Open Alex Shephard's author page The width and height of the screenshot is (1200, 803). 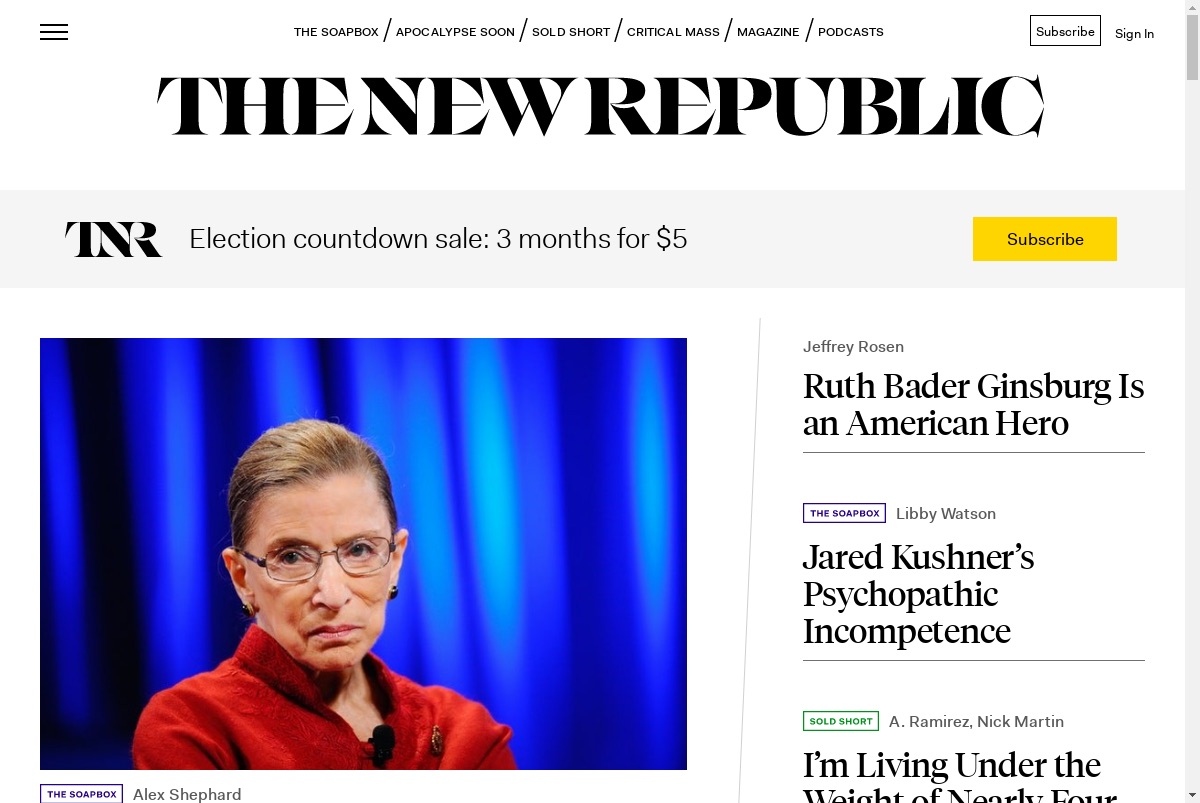point(187,794)
